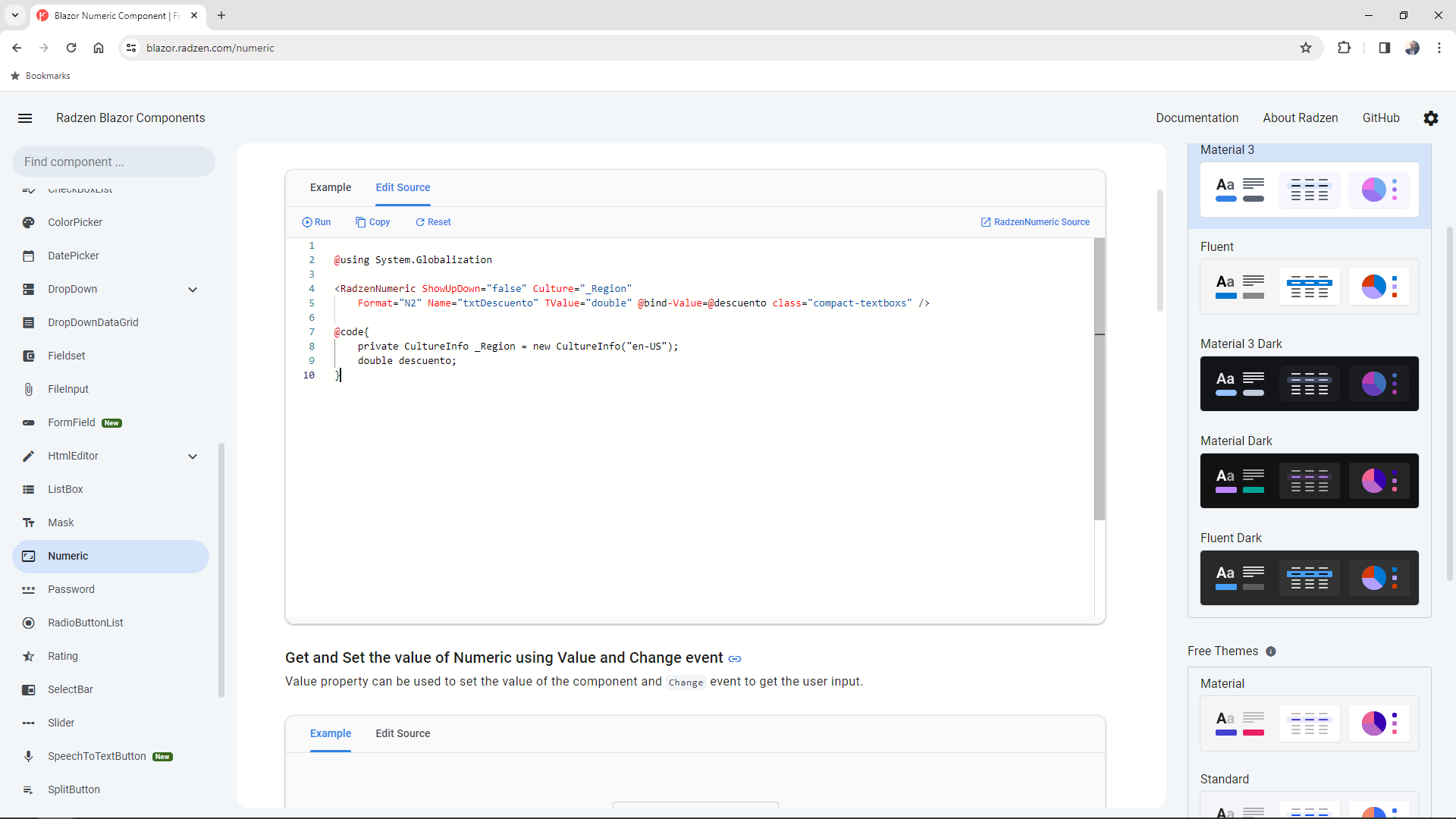Select the DatePicker component
Viewport: 1456px width, 819px height.
click(x=72, y=256)
